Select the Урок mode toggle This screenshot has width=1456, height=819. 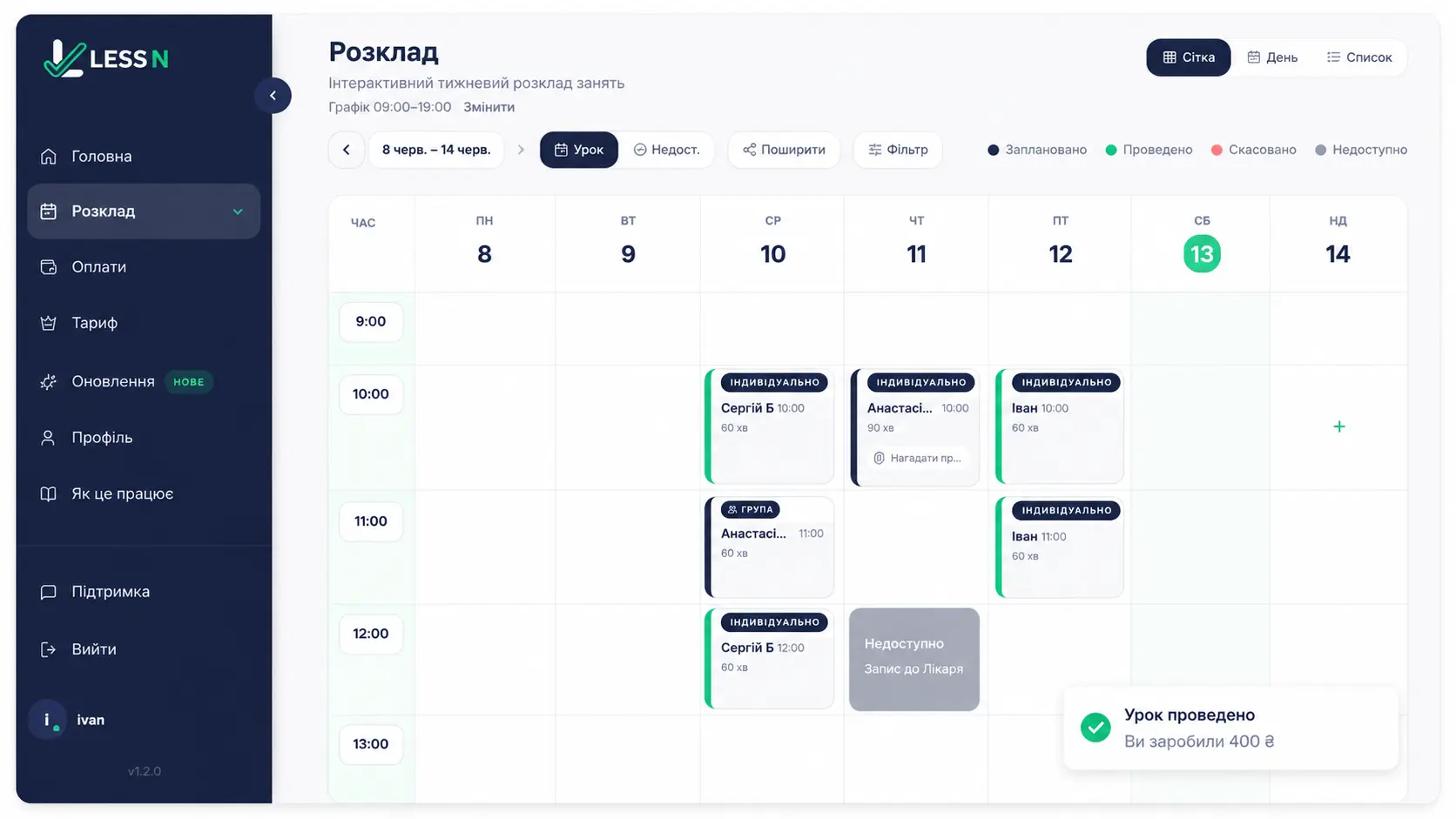579,150
